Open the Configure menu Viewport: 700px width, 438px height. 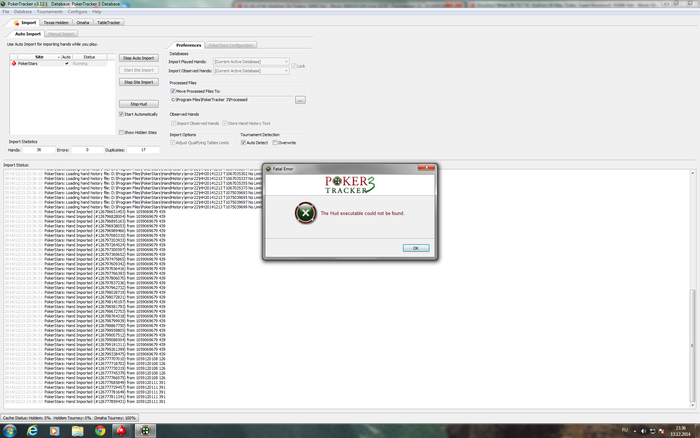point(78,12)
